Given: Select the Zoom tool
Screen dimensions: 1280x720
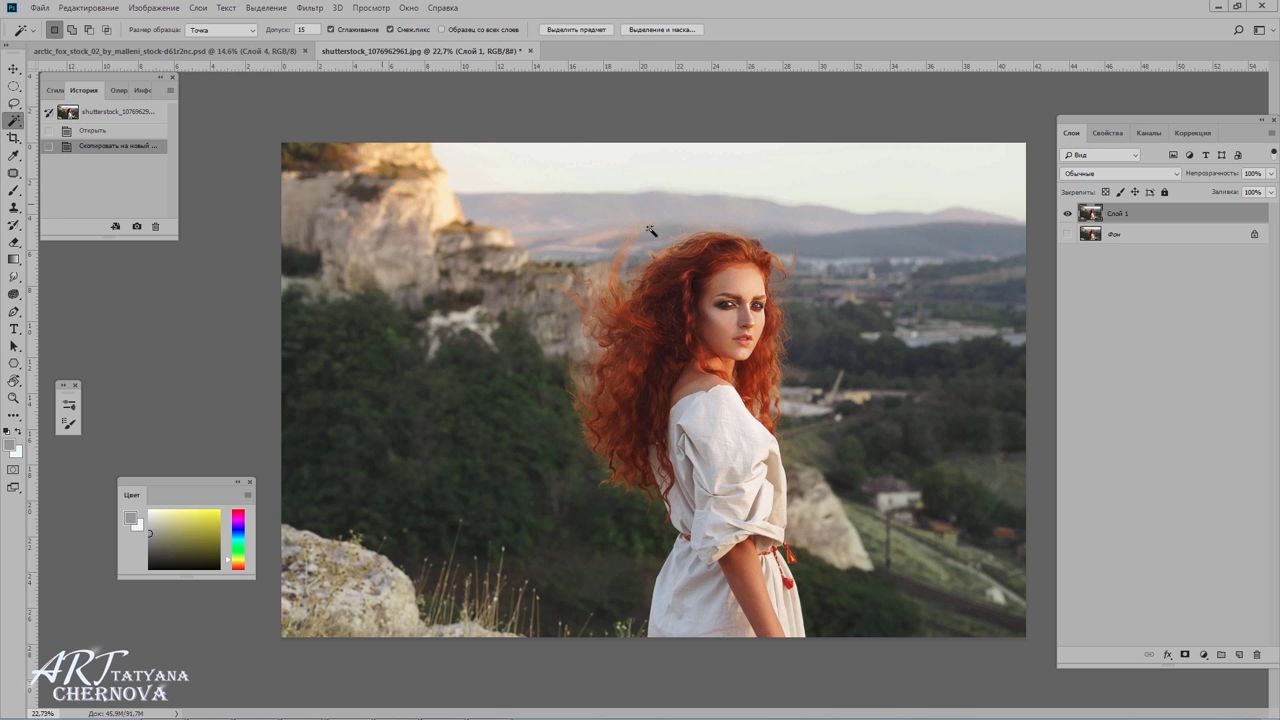Looking at the screenshot, I should [14, 398].
